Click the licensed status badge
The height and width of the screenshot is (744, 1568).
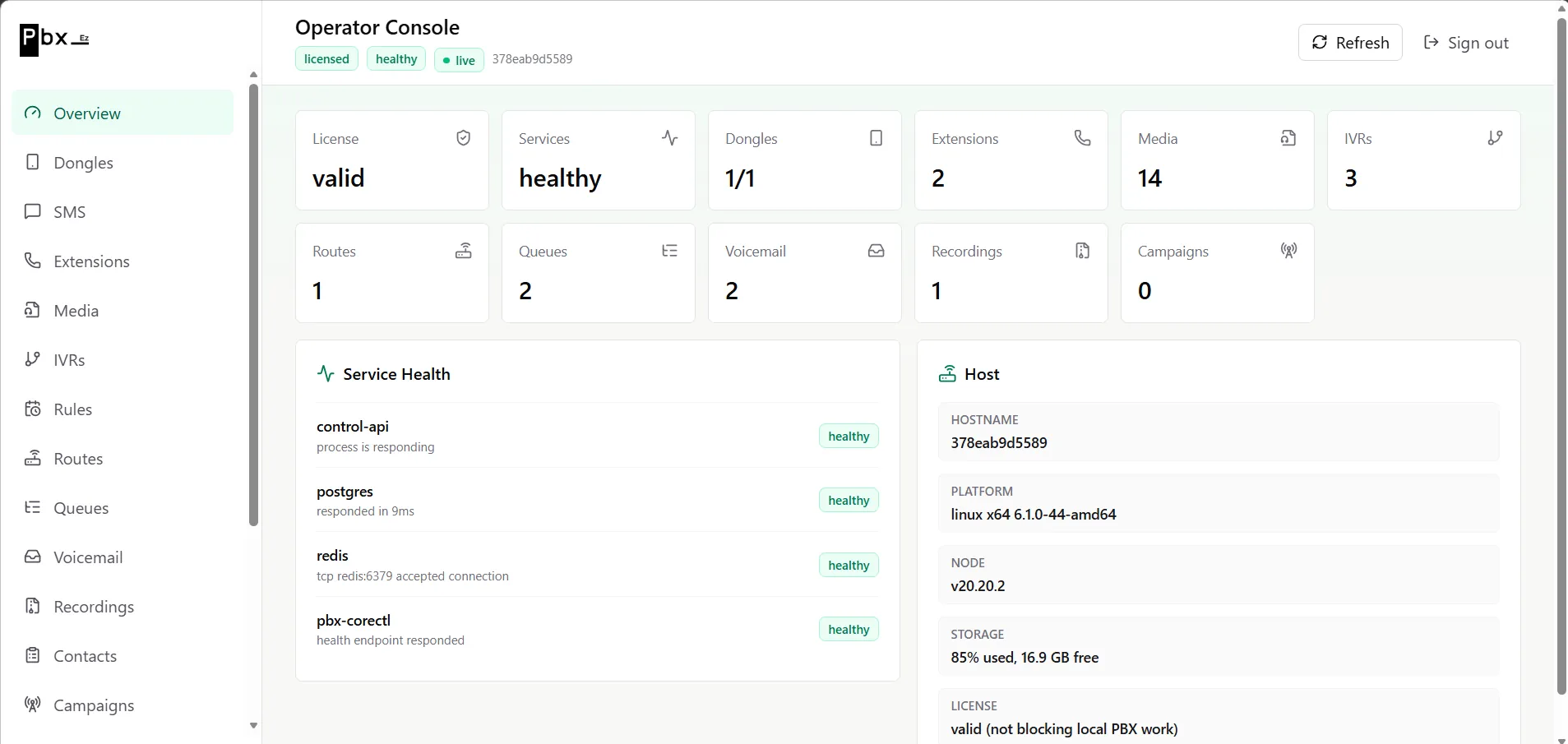tap(326, 59)
